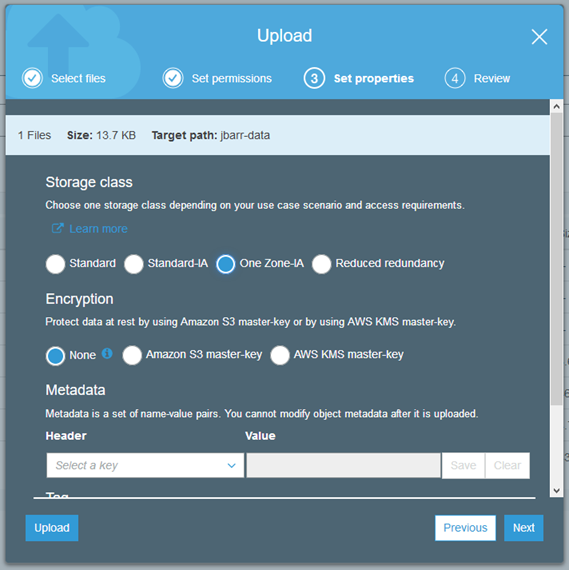Choose Standard-IA storage class
Screen dimensions: 569x570
point(133,264)
